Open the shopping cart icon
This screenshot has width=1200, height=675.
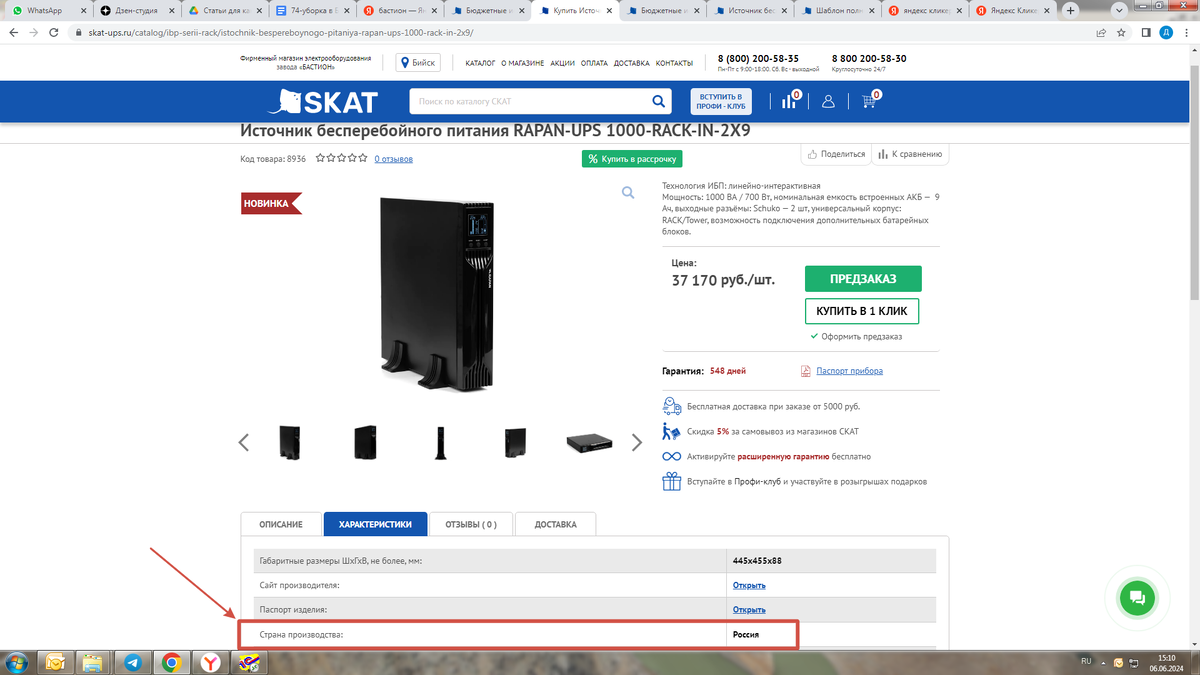(868, 101)
